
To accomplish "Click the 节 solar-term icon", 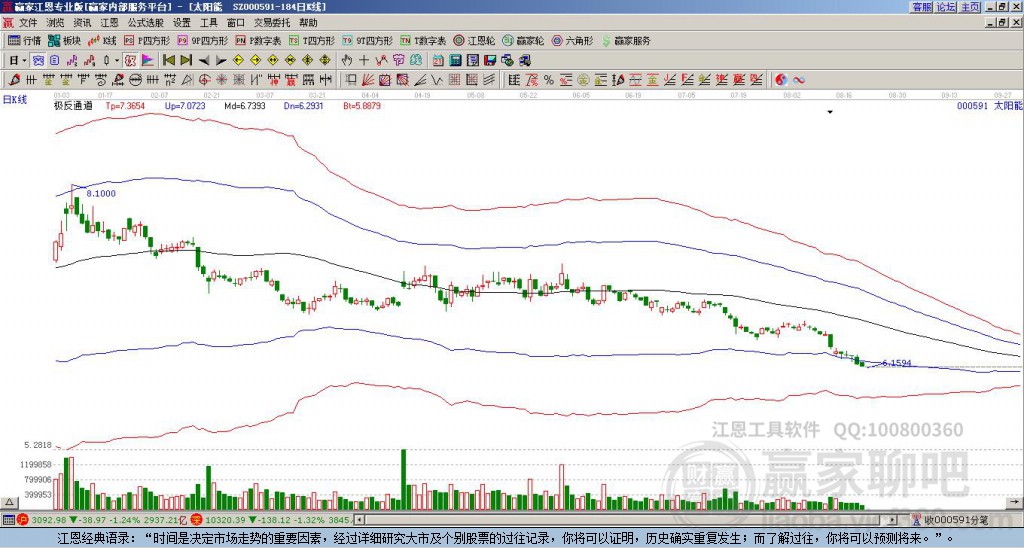I will pyautogui.click(x=398, y=61).
